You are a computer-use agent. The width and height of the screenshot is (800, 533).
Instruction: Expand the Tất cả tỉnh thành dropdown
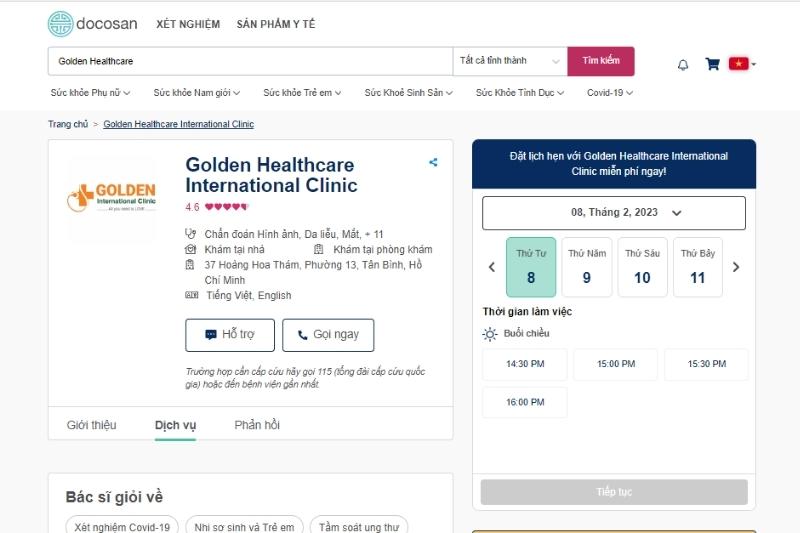[510, 61]
